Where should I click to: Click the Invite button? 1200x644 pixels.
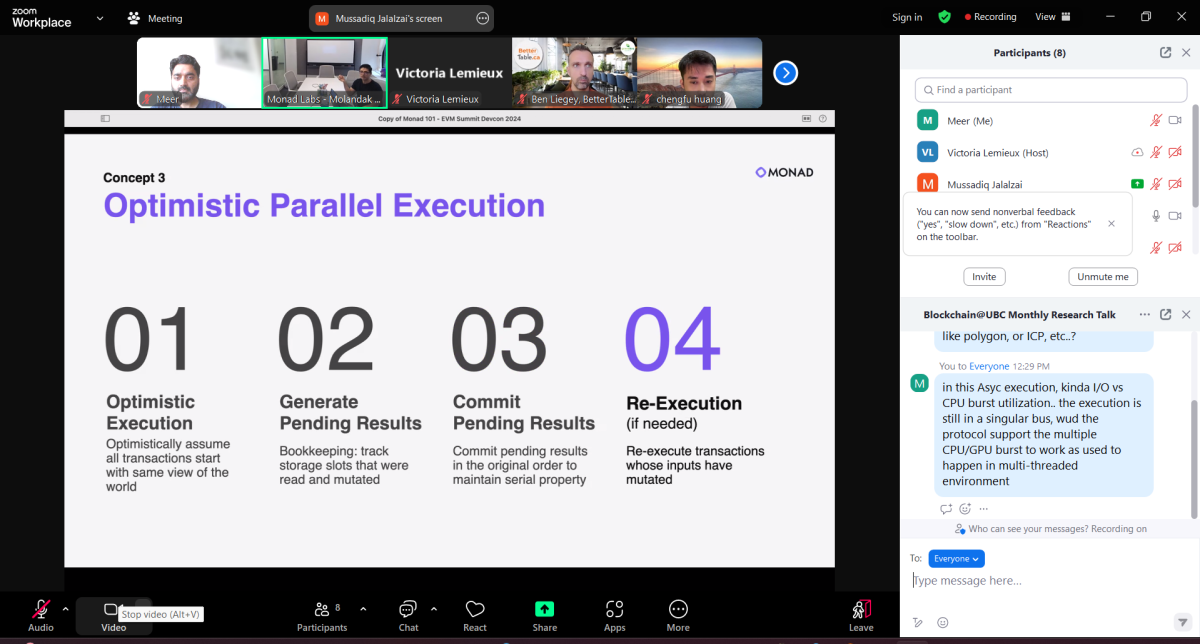point(985,277)
